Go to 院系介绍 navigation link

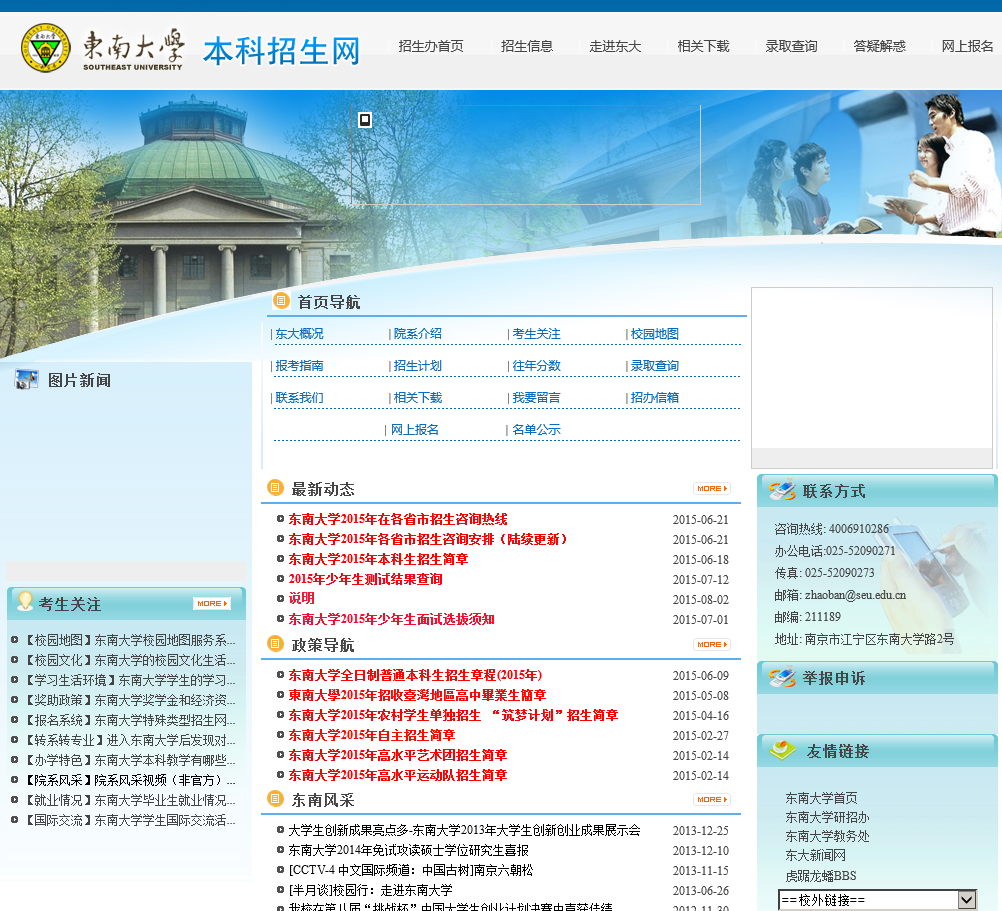point(417,334)
